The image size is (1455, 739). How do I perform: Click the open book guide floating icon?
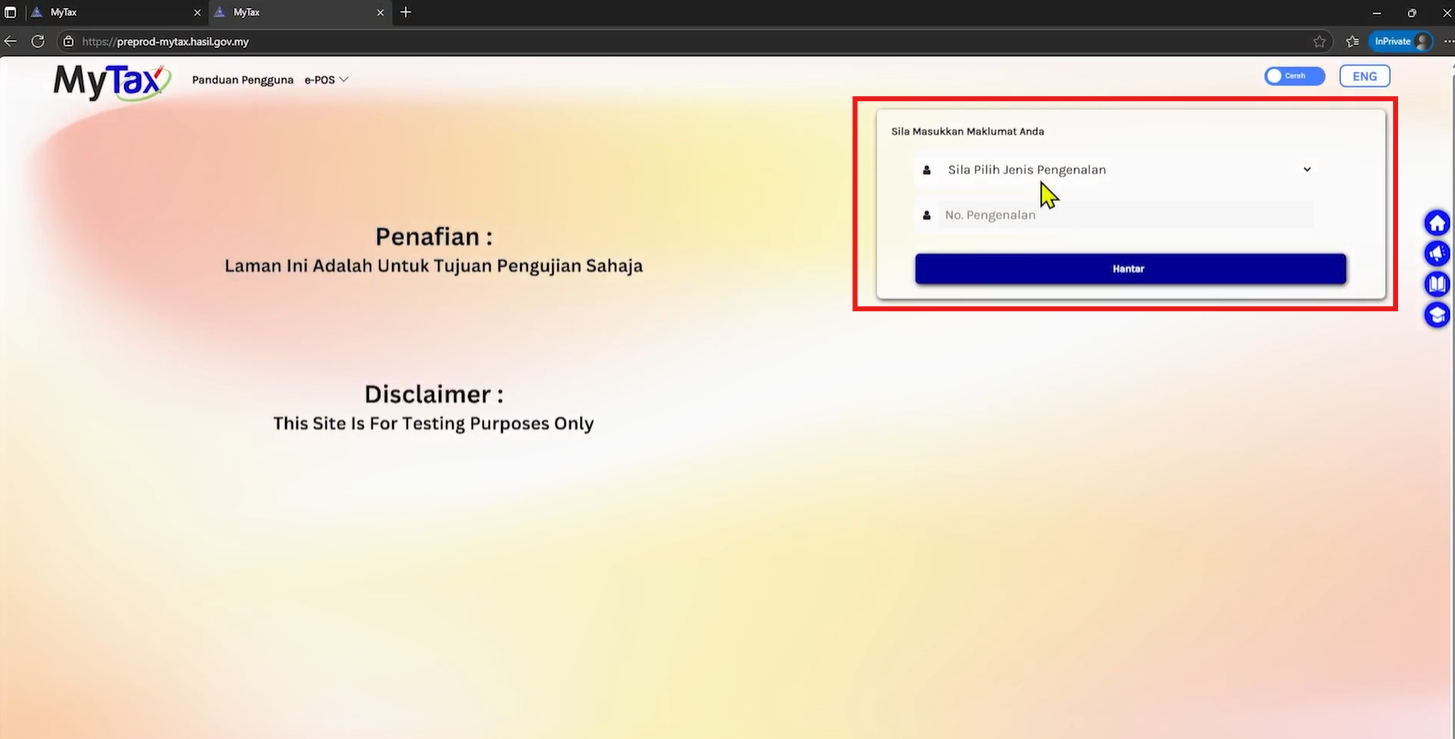tap(1437, 285)
